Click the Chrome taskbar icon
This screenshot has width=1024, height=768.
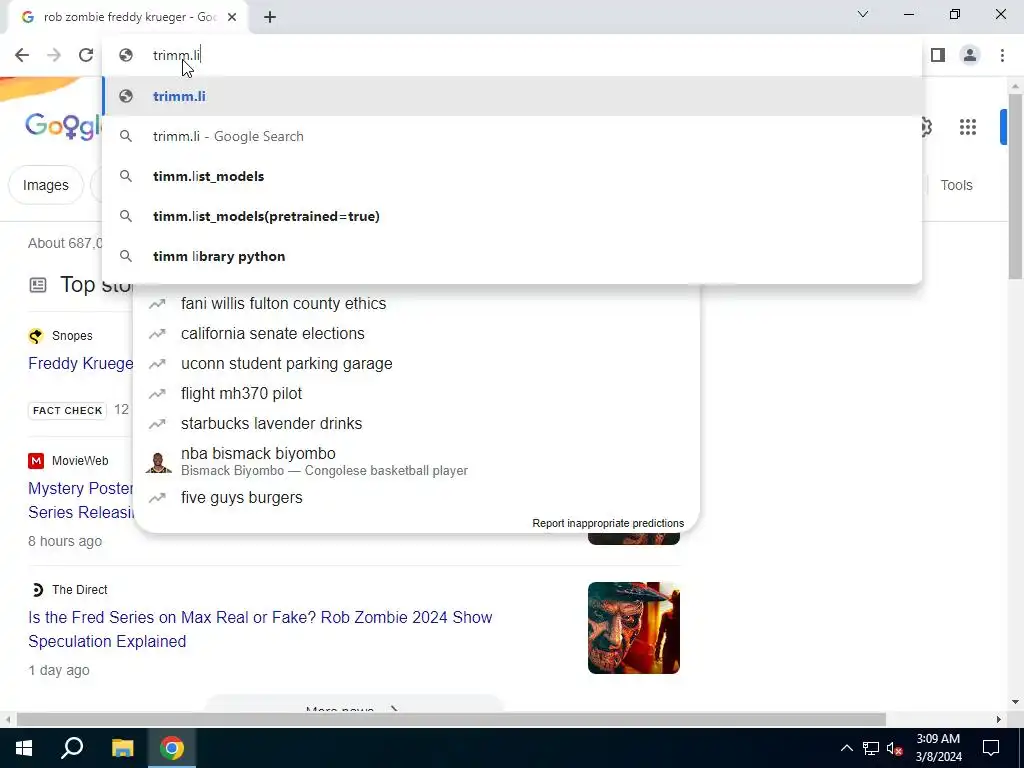(x=172, y=748)
